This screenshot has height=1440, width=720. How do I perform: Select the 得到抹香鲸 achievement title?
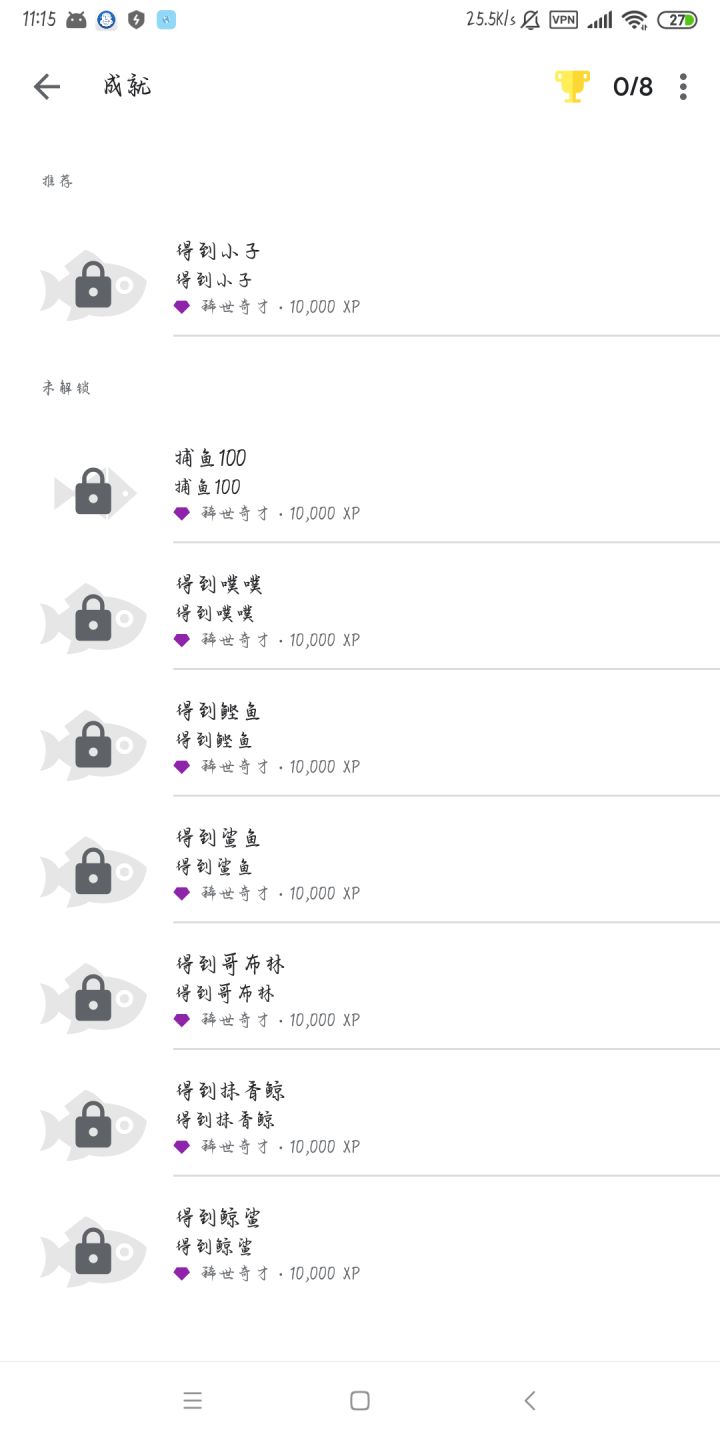[231, 1091]
